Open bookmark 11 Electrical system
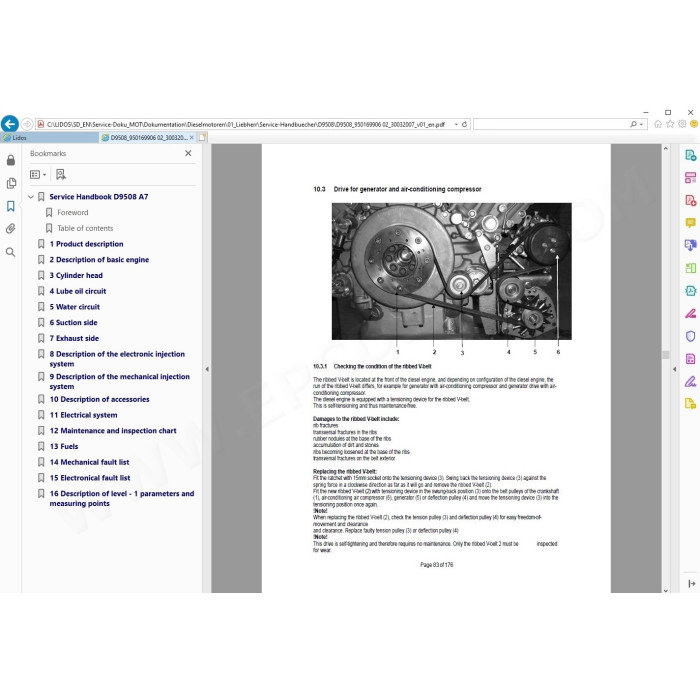The image size is (700, 700). 83,415
